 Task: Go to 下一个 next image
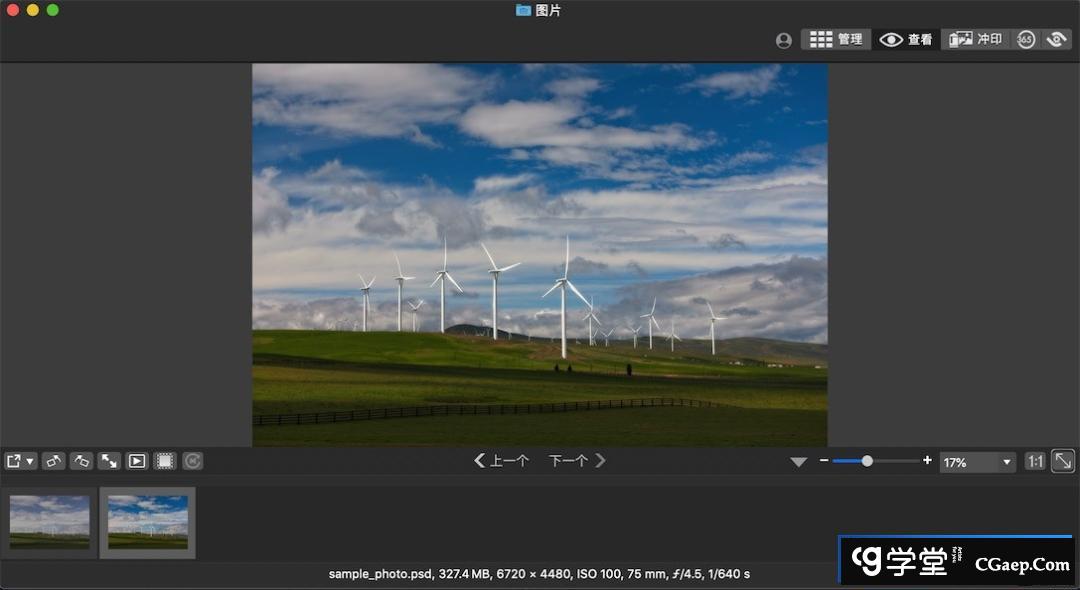[x=577, y=461]
